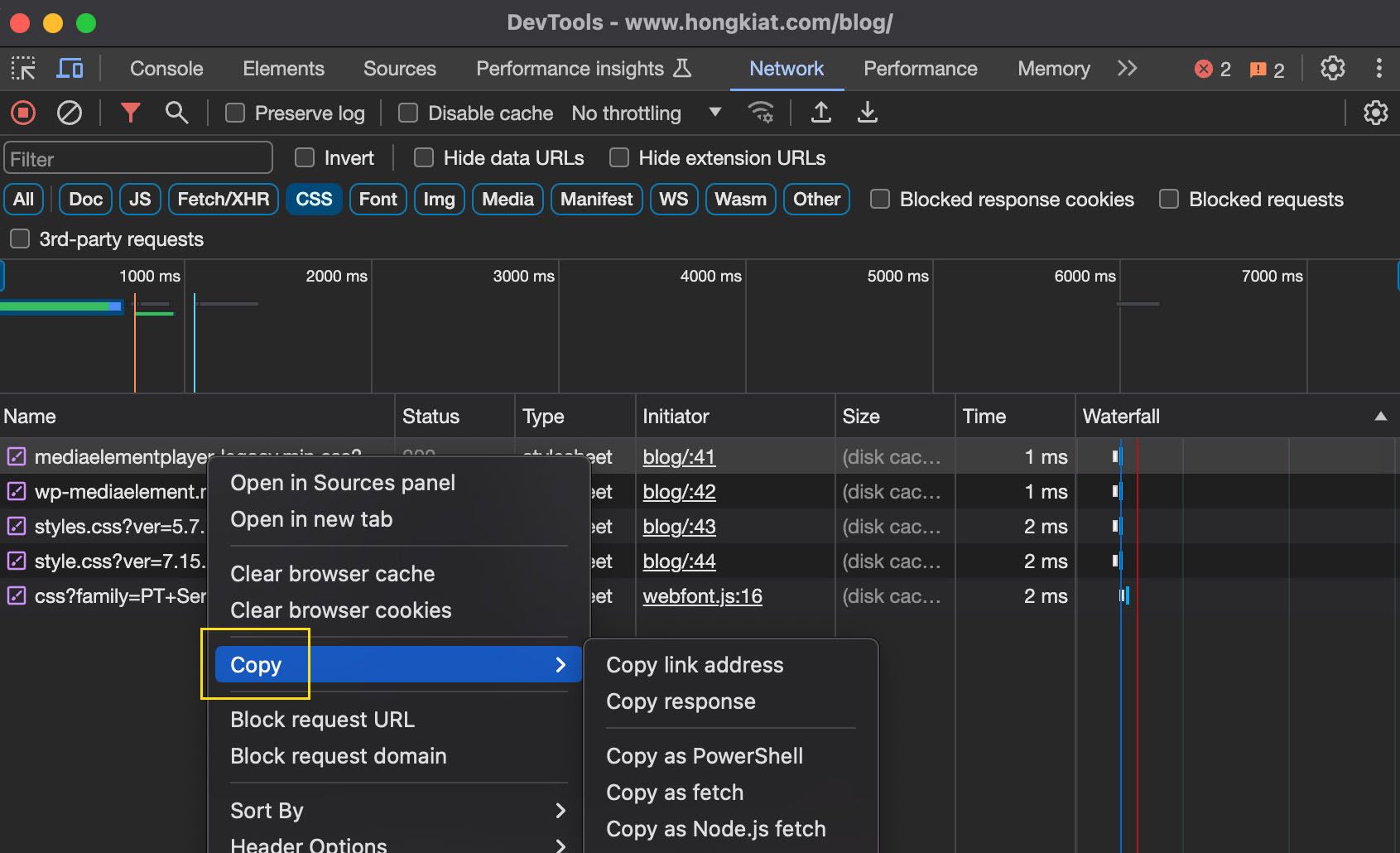Select Copy as Node.js fetch
This screenshot has width=1400, height=853.
[716, 829]
